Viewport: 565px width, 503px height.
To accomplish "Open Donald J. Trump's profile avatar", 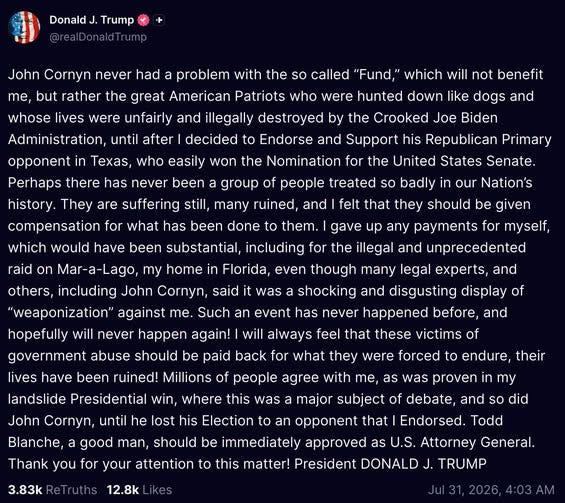I will pos(24,27).
